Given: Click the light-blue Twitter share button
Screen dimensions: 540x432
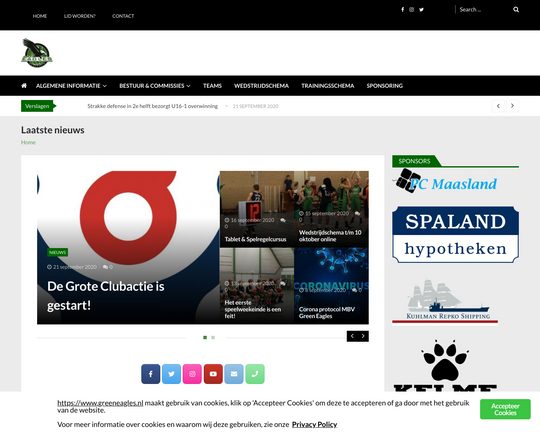Looking at the screenshot, I should point(172,374).
